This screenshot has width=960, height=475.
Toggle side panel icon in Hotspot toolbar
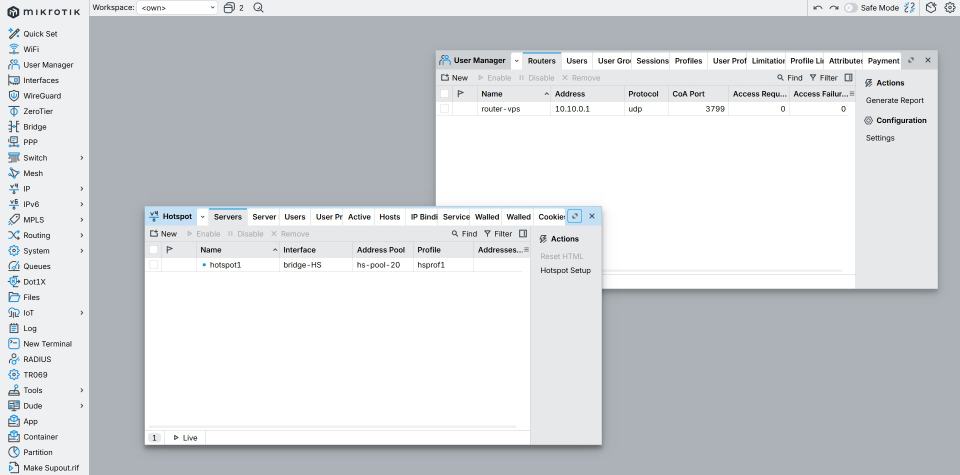tap(523, 234)
